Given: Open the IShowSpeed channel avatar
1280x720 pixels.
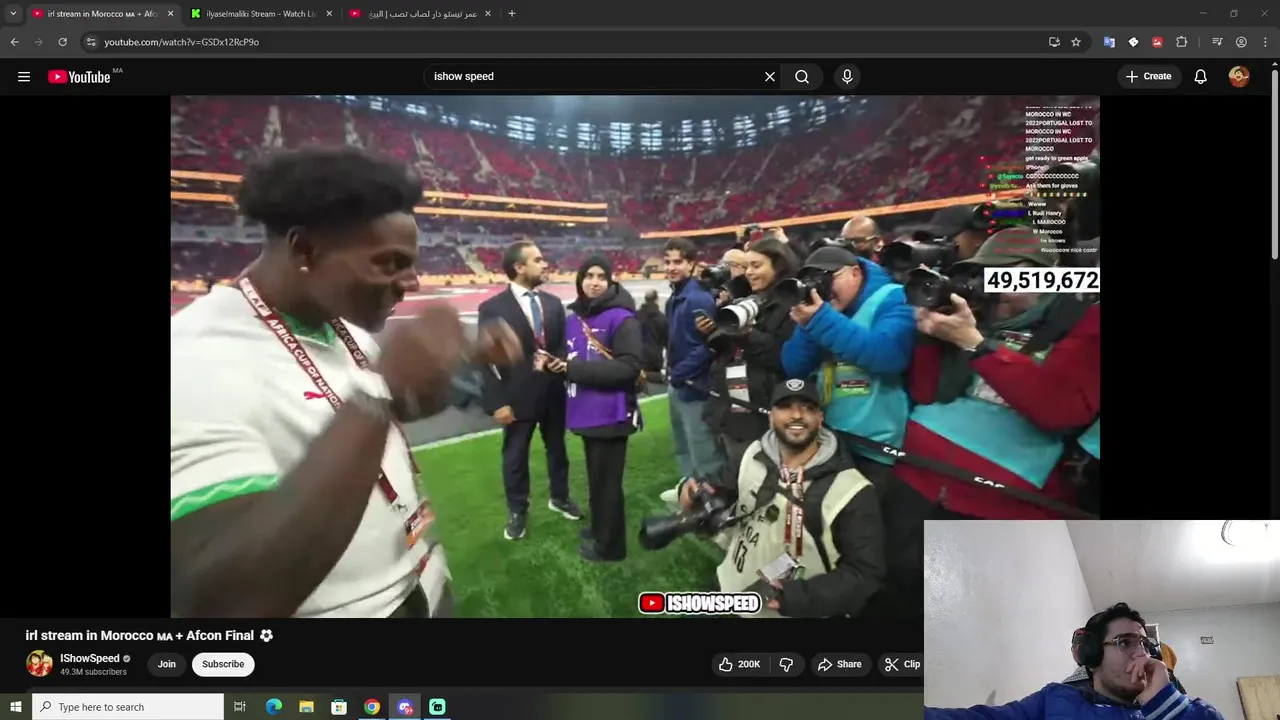Looking at the screenshot, I should point(39,664).
